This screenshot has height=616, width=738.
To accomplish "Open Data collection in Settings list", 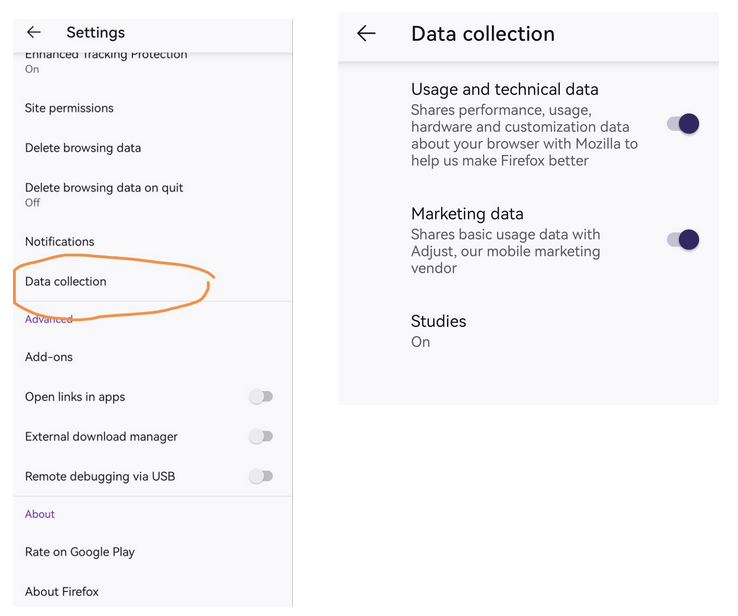I will [x=152, y=281].
